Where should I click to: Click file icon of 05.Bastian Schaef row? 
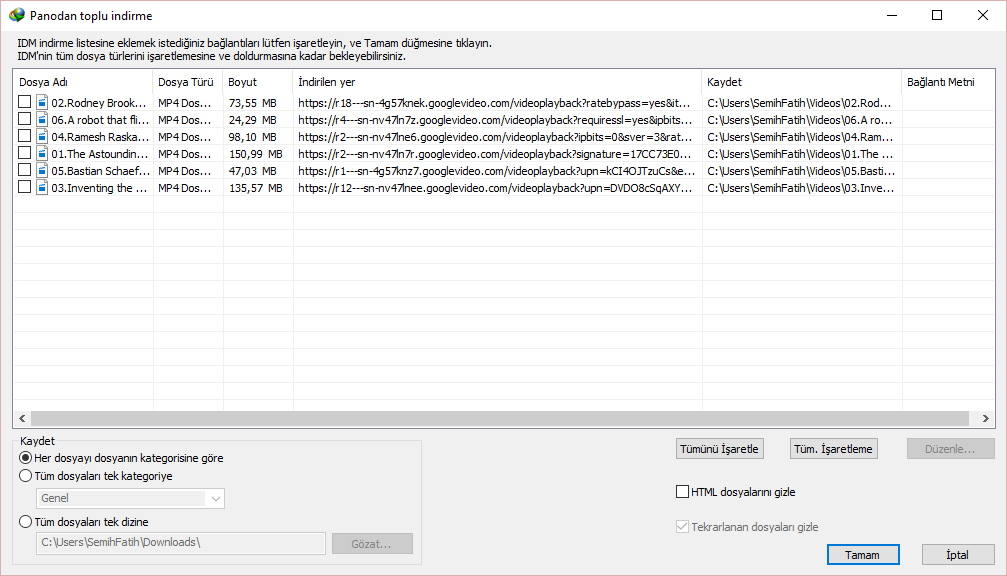tap(43, 171)
